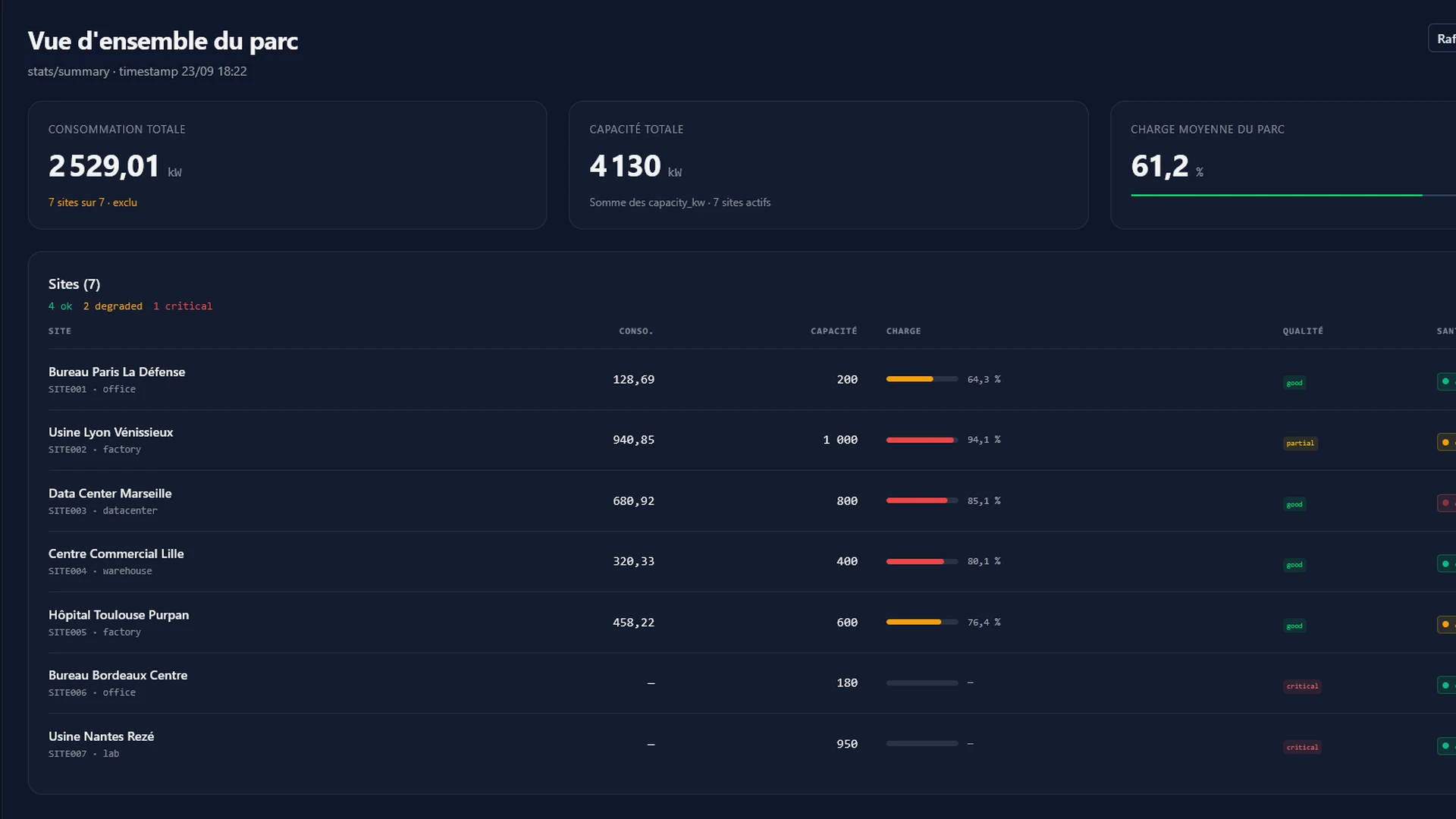This screenshot has height=819, width=1456.
Task: Click the 'SITE001 · office' label
Action: (x=92, y=390)
